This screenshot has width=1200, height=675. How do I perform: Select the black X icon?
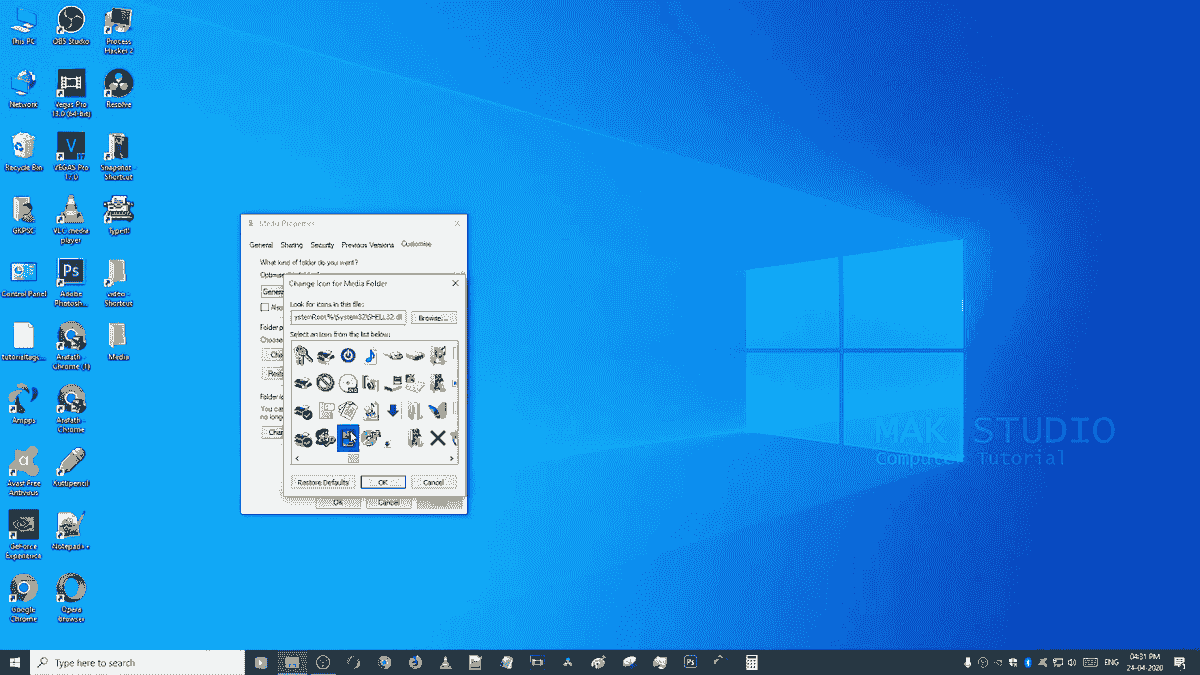(x=438, y=437)
